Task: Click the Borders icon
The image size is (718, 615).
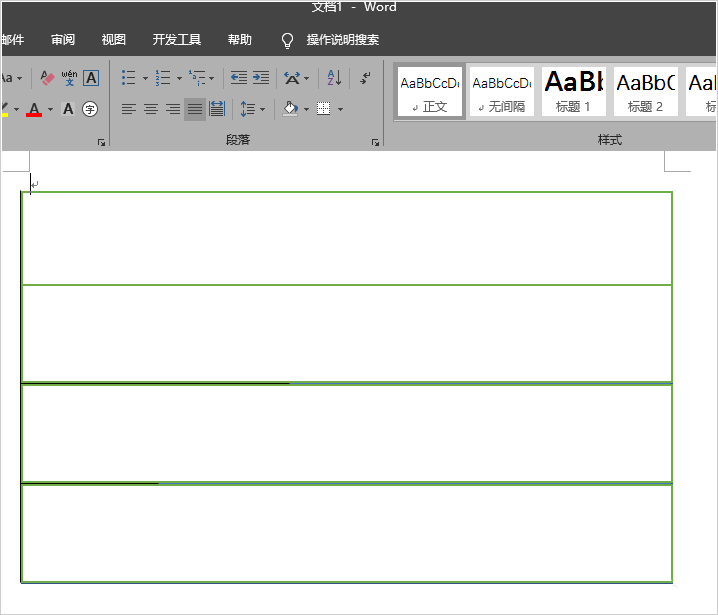Action: click(x=323, y=109)
